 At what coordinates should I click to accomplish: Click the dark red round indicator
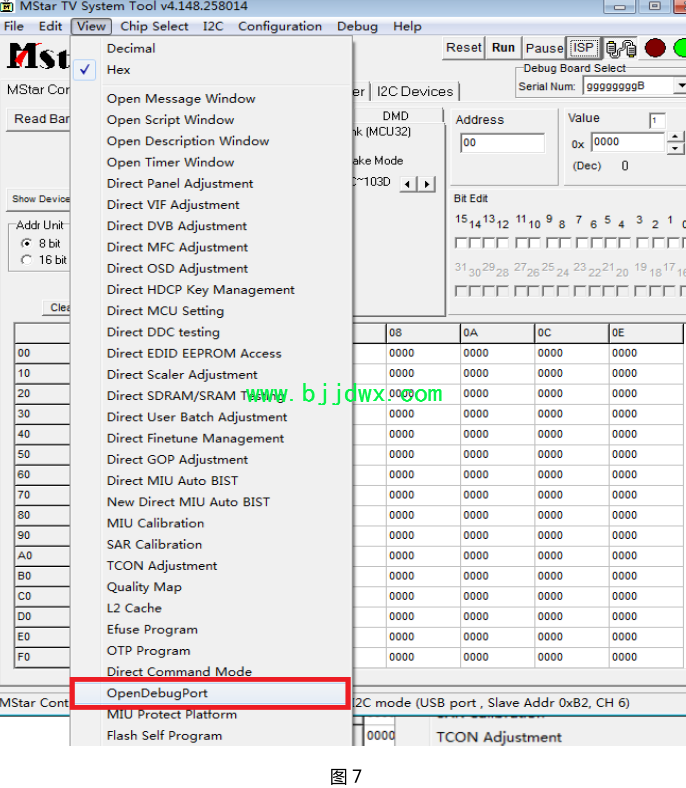(x=655, y=48)
